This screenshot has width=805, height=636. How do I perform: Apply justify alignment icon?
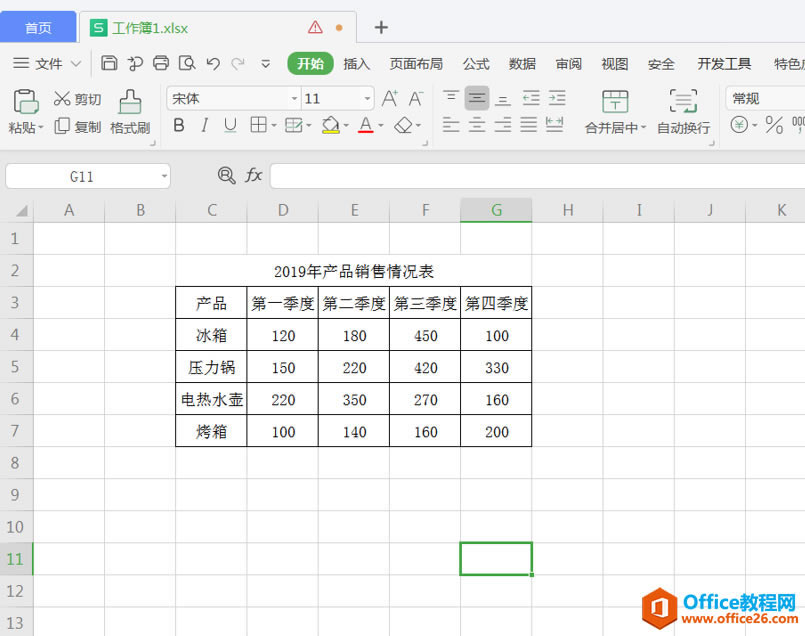pos(528,125)
